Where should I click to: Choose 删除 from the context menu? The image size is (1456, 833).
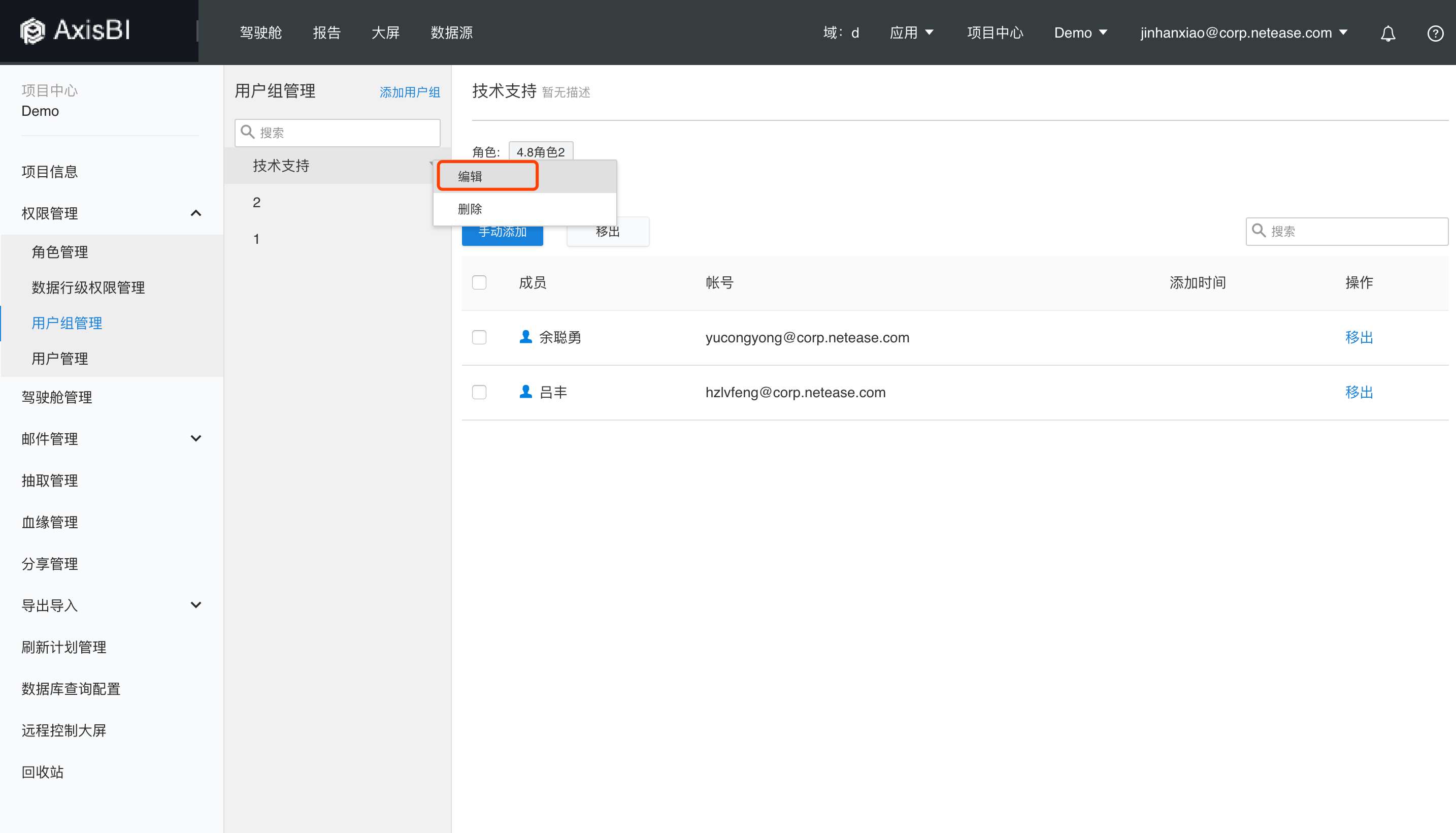pyautogui.click(x=470, y=209)
